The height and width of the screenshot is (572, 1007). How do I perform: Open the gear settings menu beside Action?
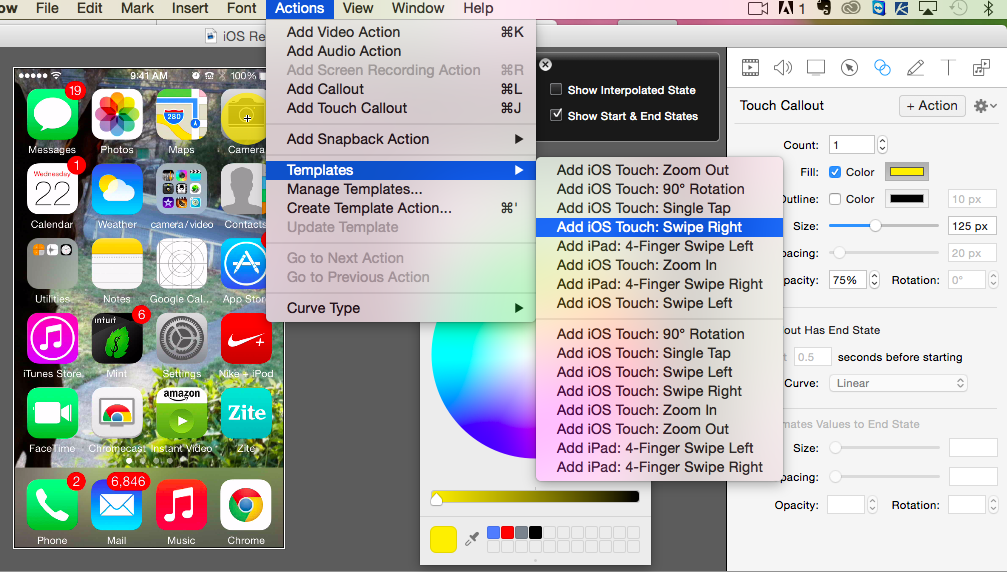(985, 106)
